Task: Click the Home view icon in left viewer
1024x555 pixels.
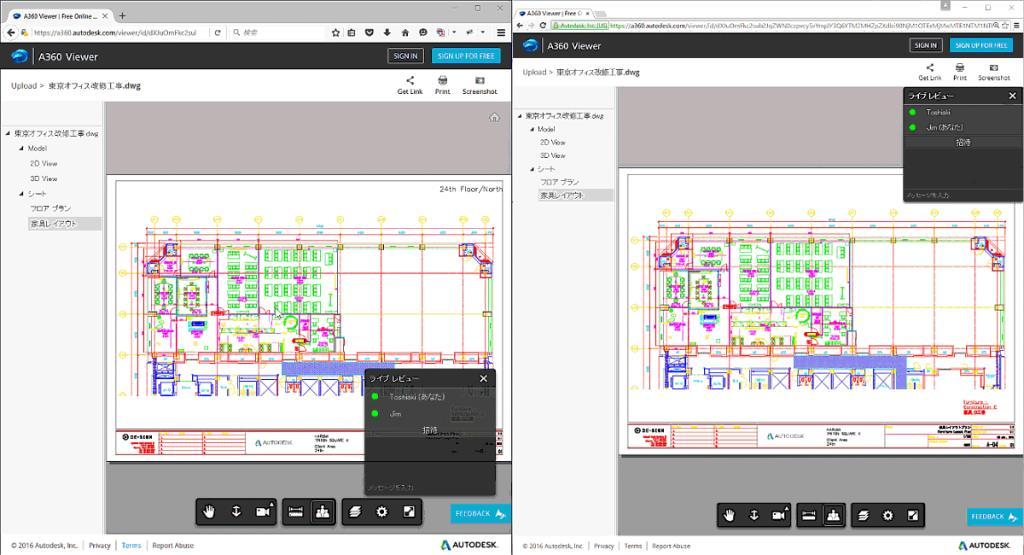Action: (494, 118)
